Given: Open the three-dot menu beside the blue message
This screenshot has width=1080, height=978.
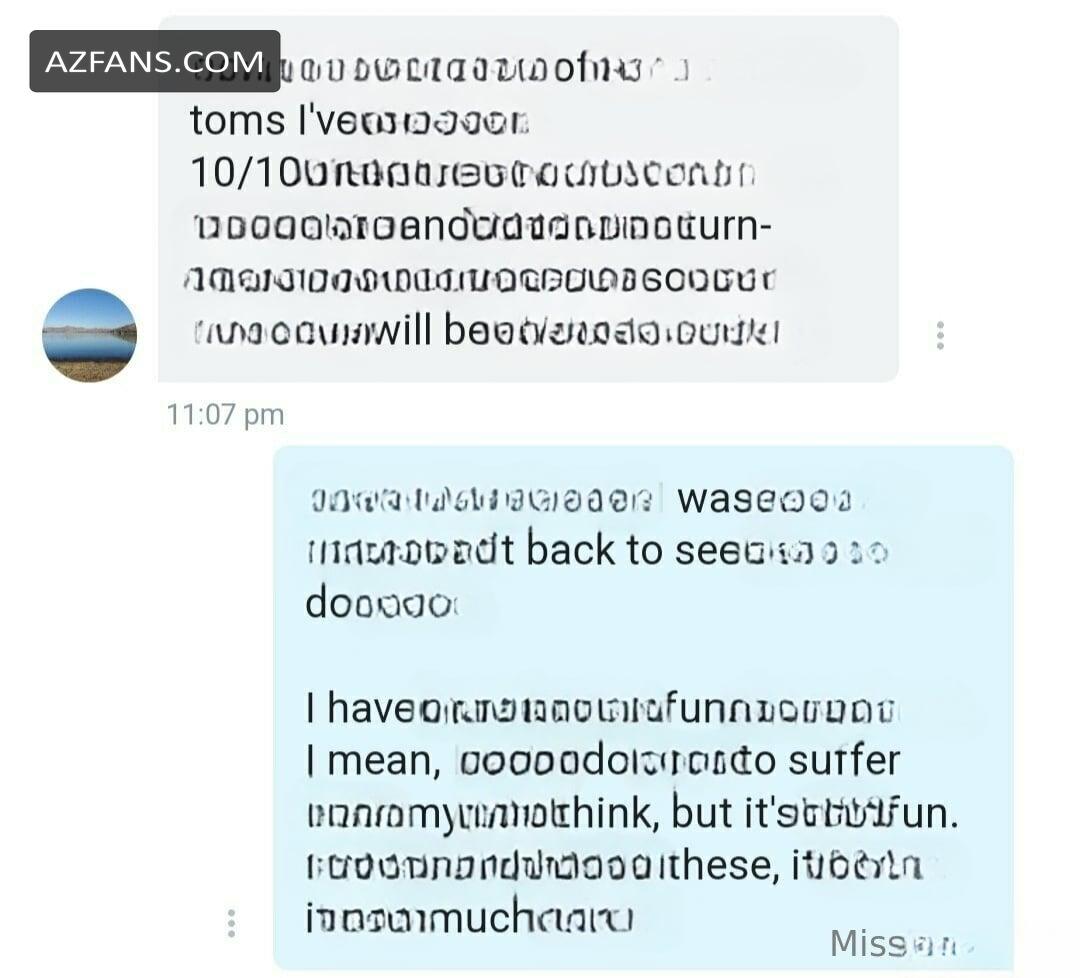Looking at the screenshot, I should (231, 923).
